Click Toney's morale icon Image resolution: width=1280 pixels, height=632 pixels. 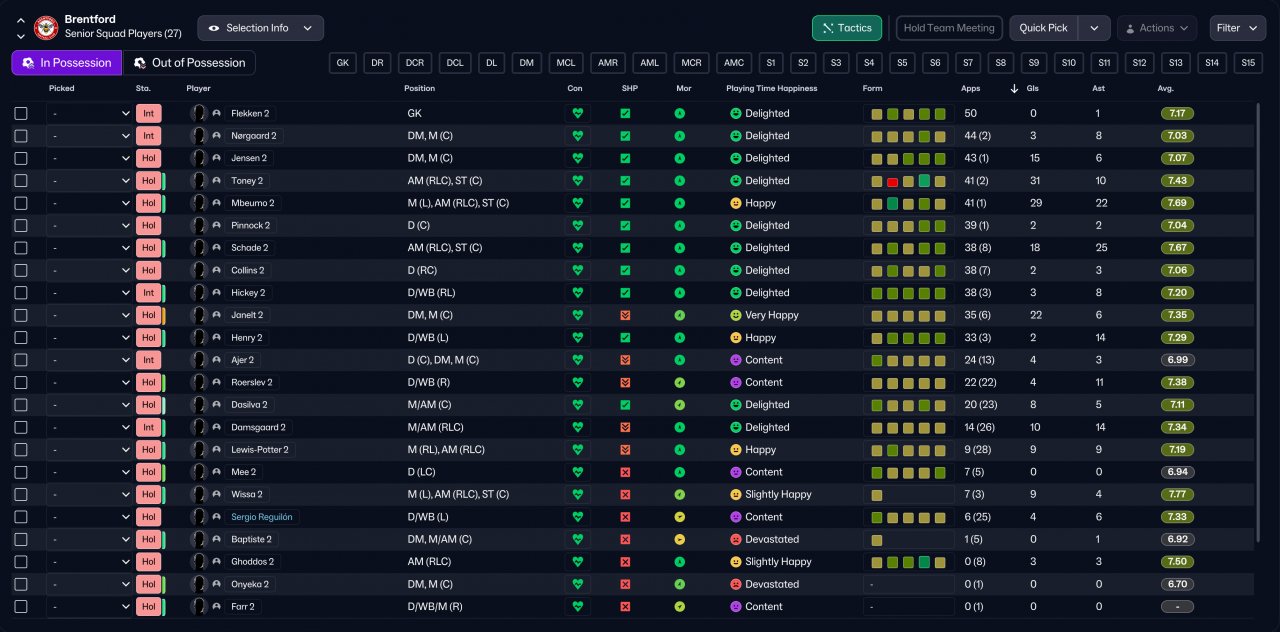[x=679, y=181]
